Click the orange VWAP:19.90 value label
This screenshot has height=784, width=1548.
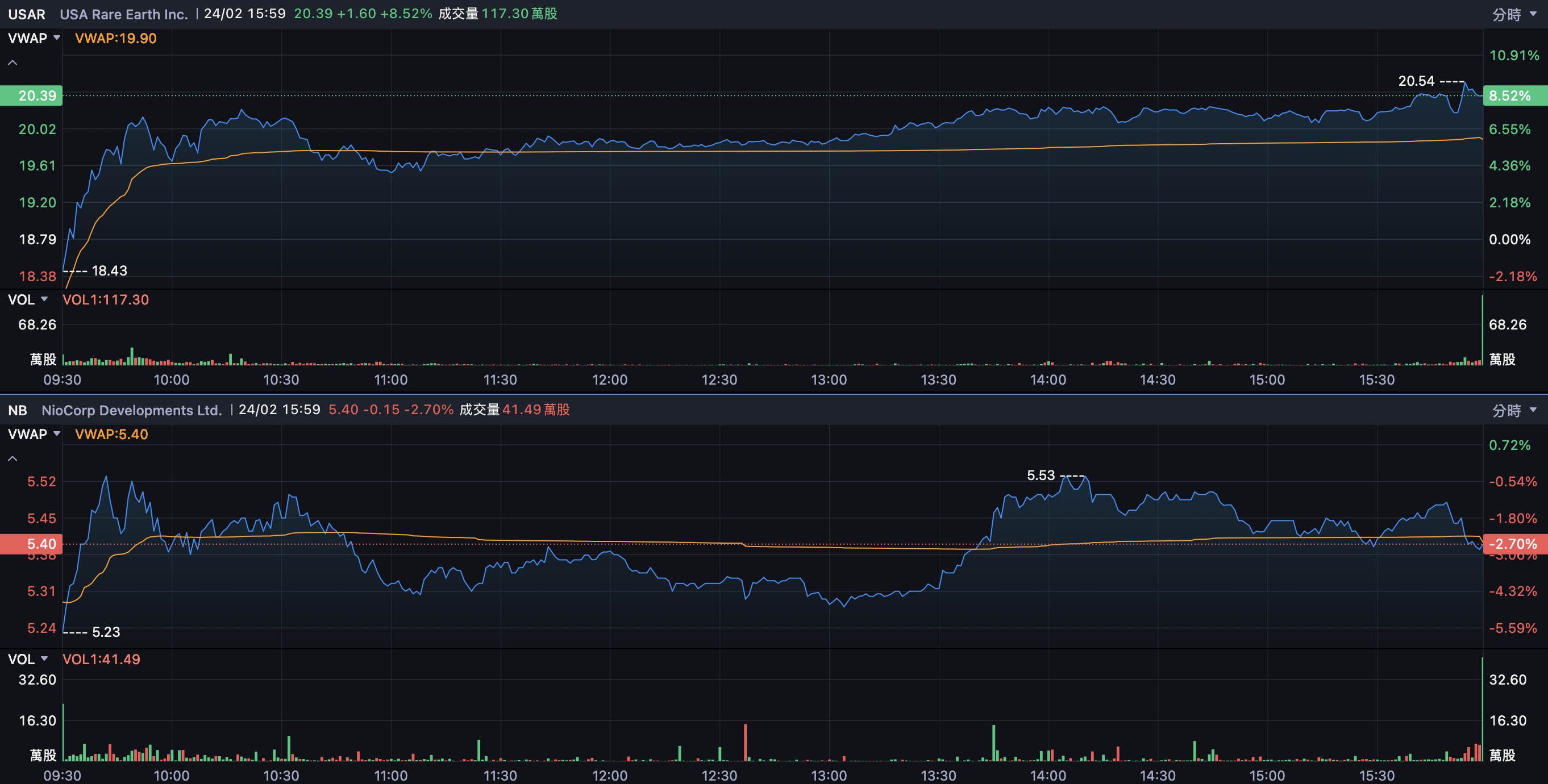tap(115, 39)
